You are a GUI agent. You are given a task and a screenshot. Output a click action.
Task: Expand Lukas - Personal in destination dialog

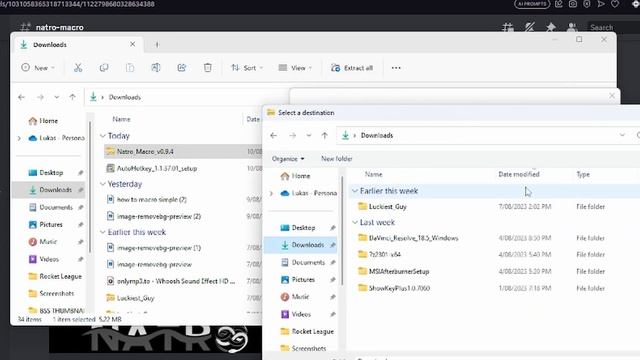pyautogui.click(x=271, y=193)
